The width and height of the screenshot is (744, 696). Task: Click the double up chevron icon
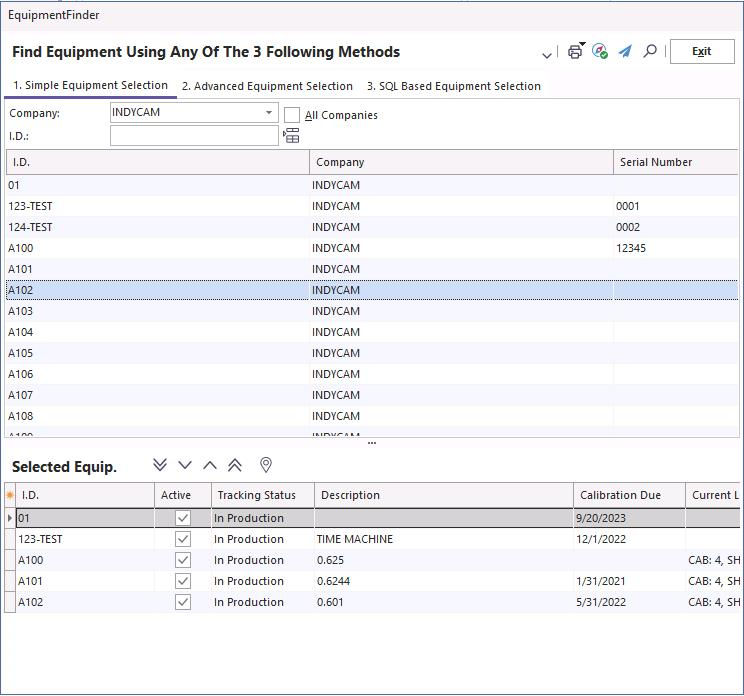tap(235, 465)
